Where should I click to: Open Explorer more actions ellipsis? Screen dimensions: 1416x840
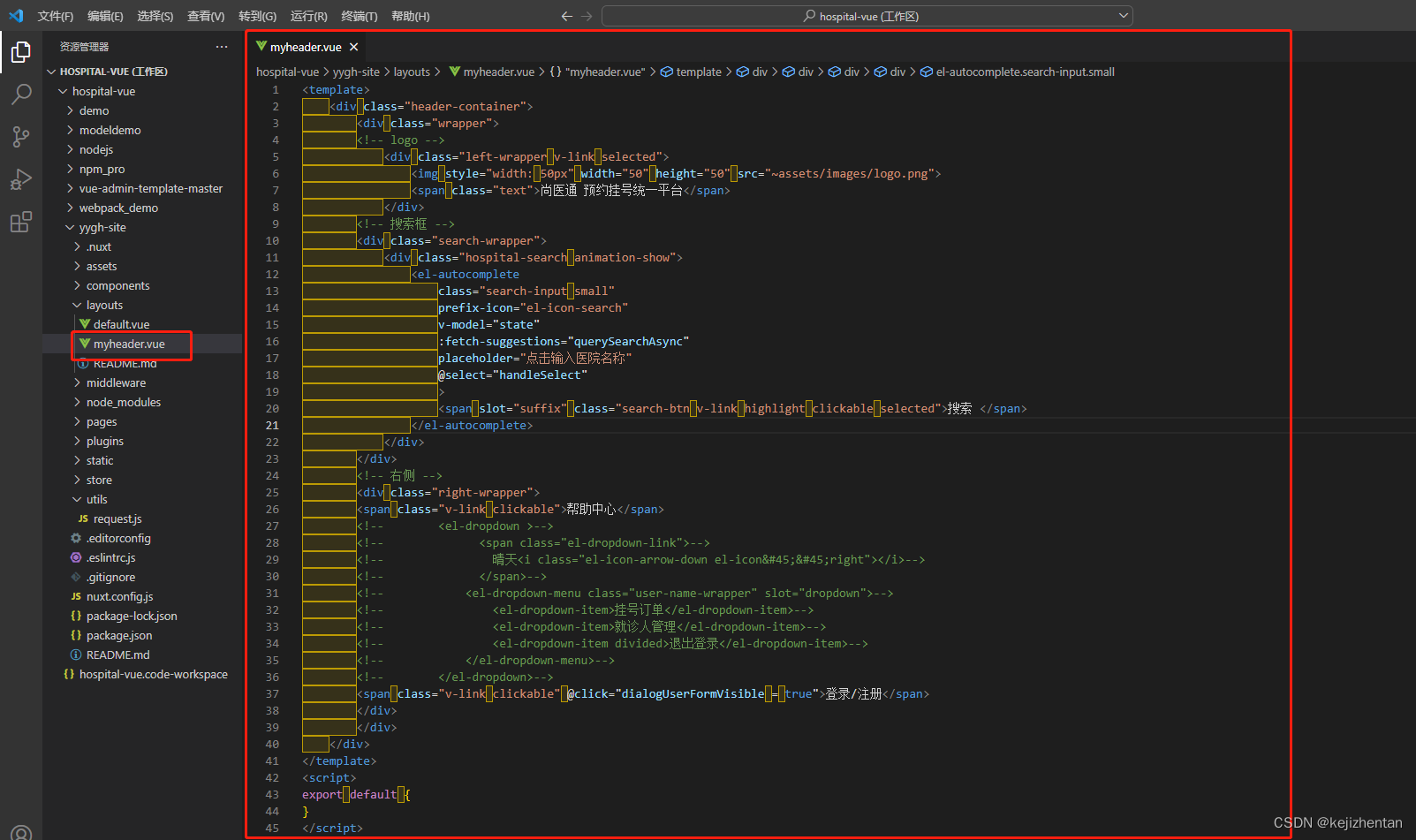coord(221,47)
